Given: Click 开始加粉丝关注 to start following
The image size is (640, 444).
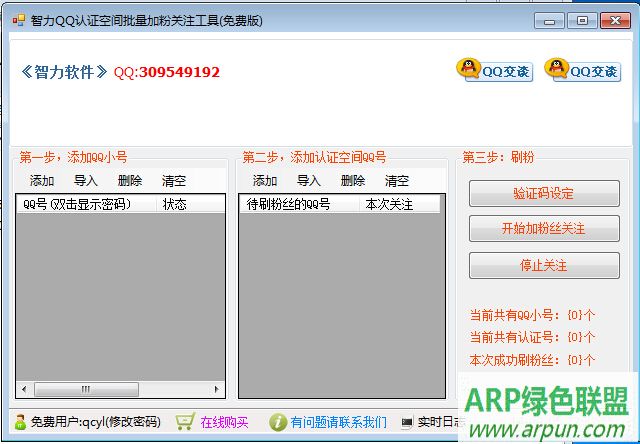Looking at the screenshot, I should click(544, 229).
